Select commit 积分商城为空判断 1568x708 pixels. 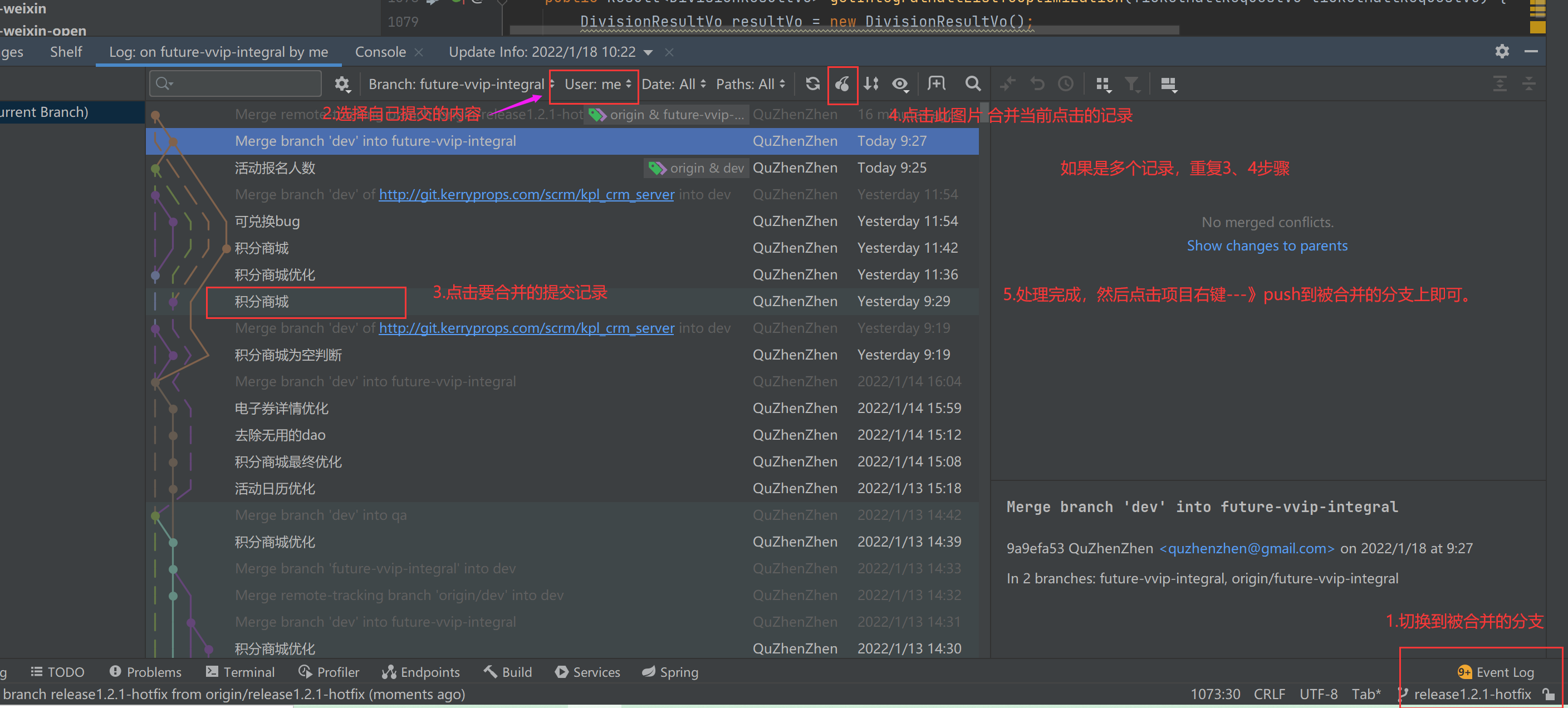562,355
